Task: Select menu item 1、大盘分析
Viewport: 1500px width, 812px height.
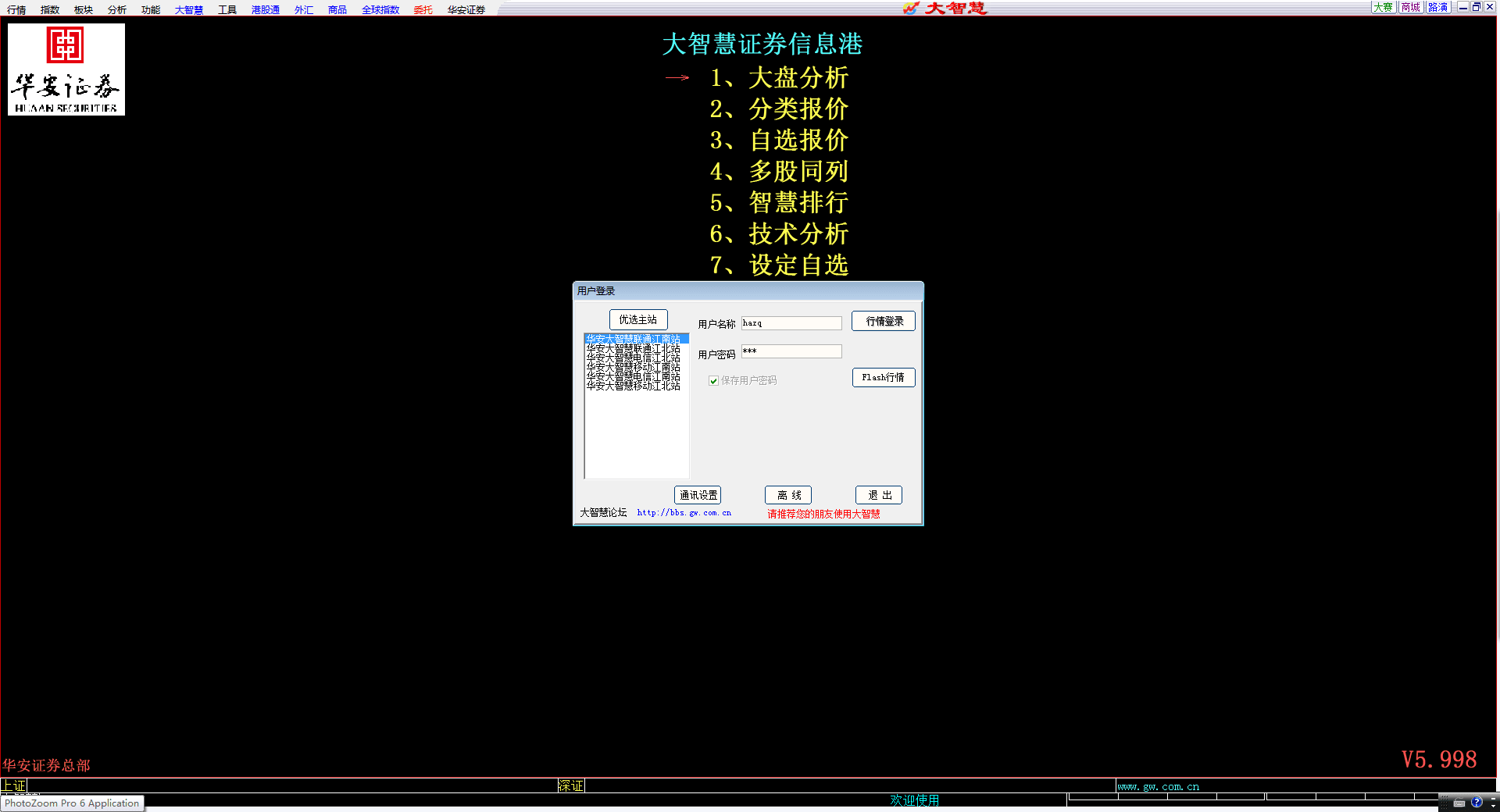Action: [779, 78]
